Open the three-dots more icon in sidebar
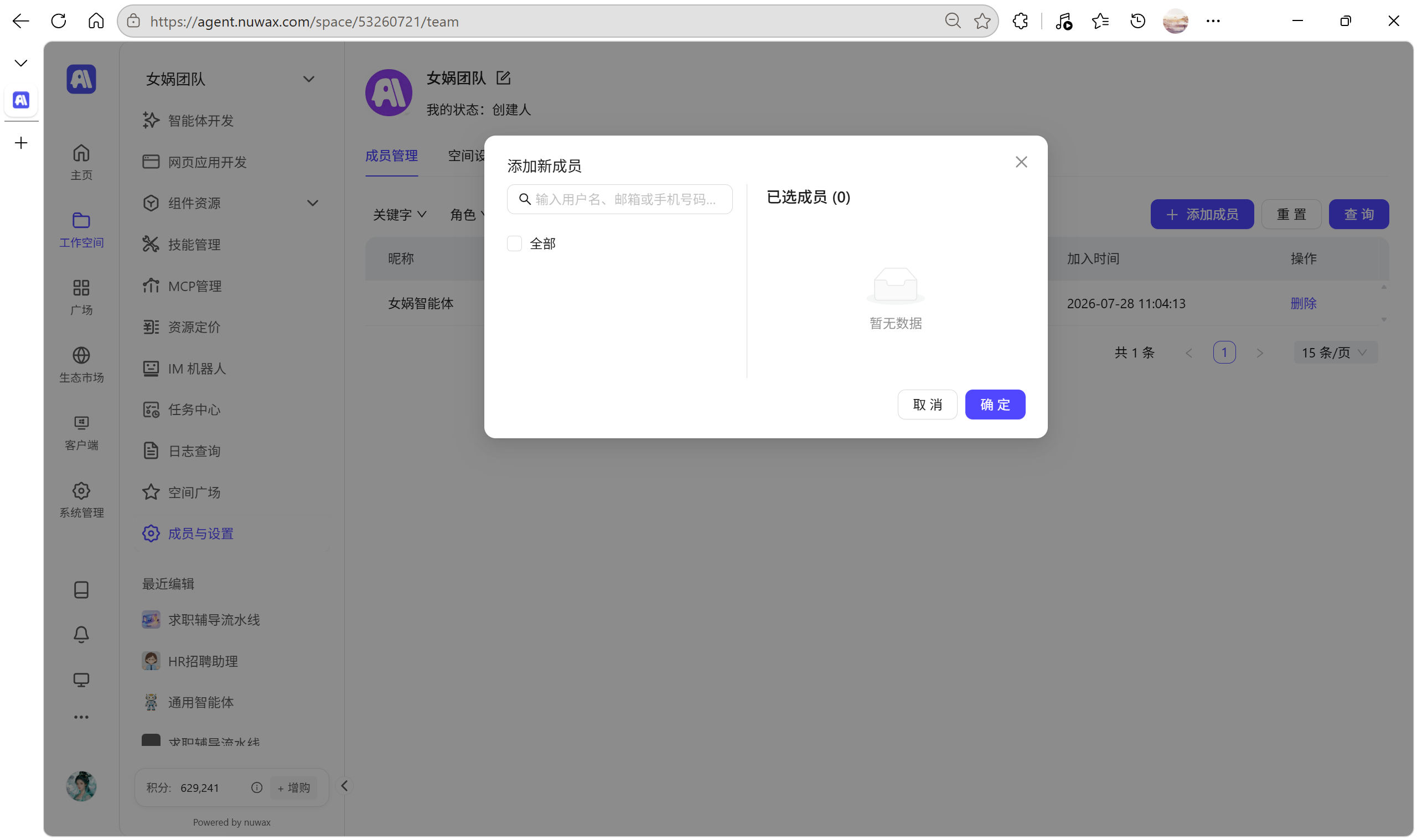 click(x=81, y=717)
